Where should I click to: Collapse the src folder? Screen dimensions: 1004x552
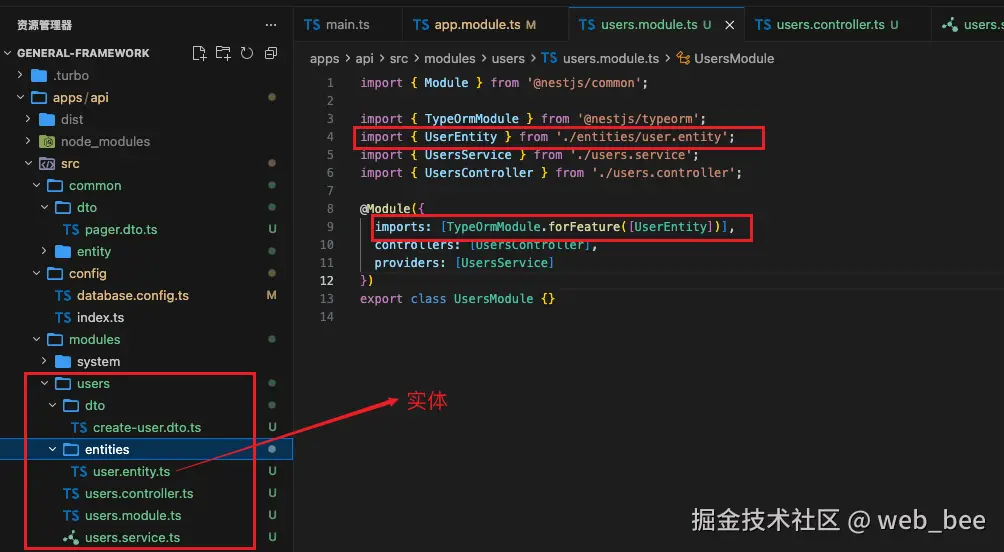pyautogui.click(x=28, y=163)
